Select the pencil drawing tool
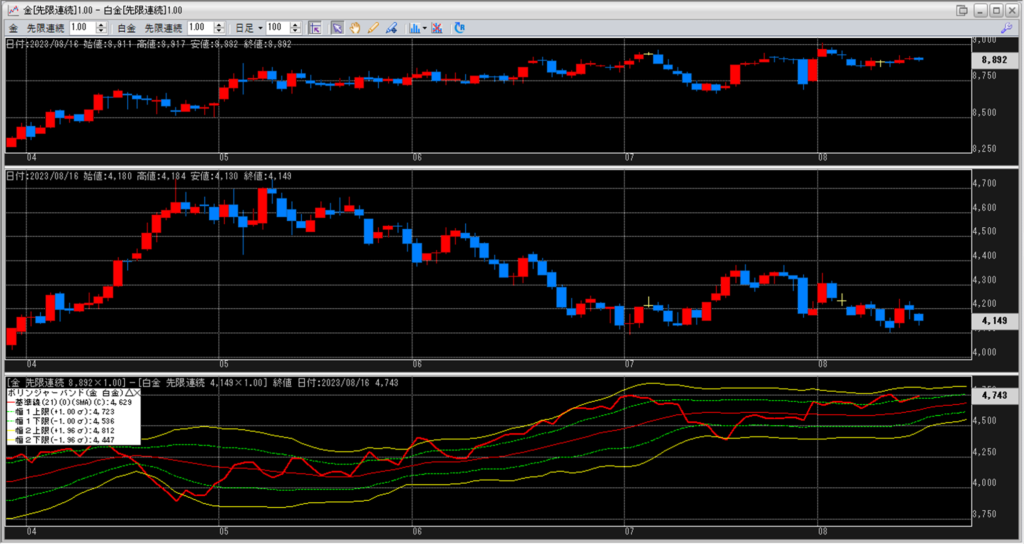This screenshot has width=1024, height=544. pos(373,28)
